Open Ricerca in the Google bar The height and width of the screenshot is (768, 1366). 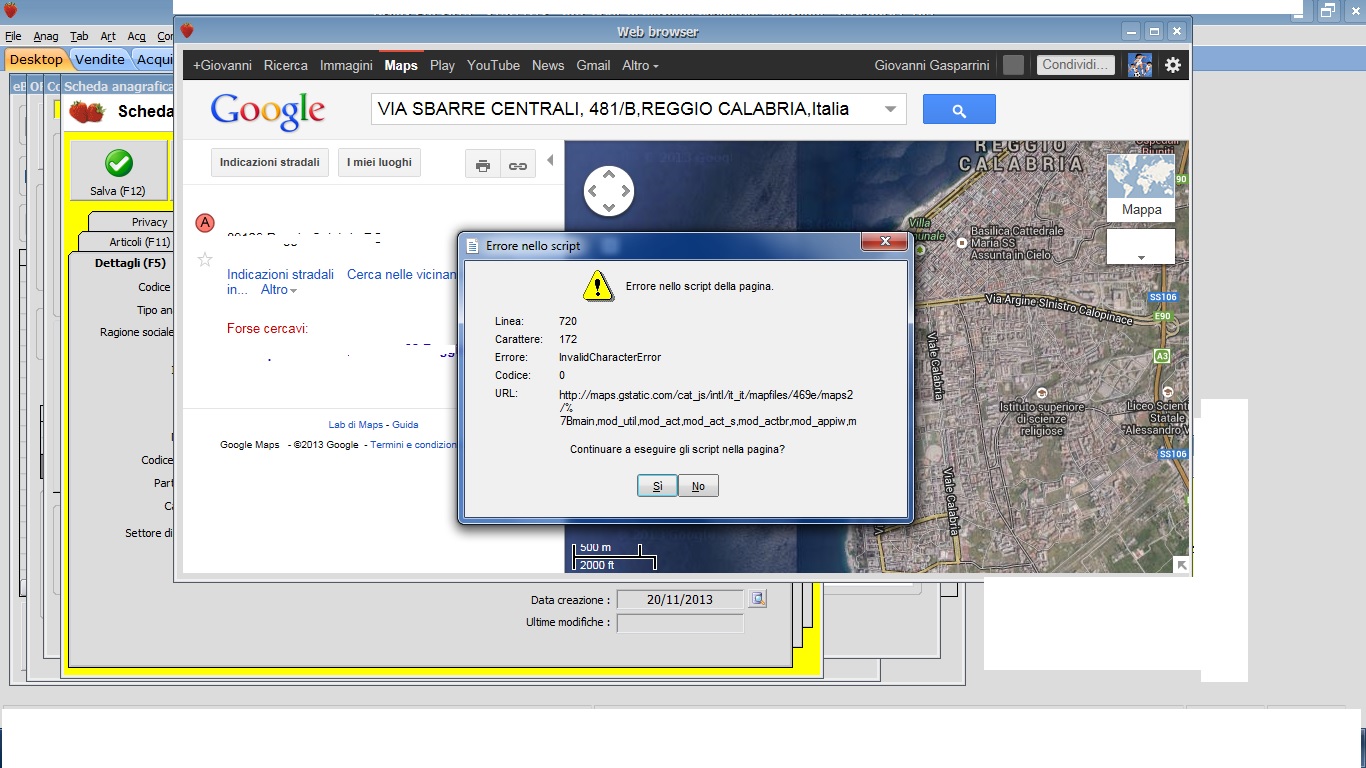coord(286,65)
